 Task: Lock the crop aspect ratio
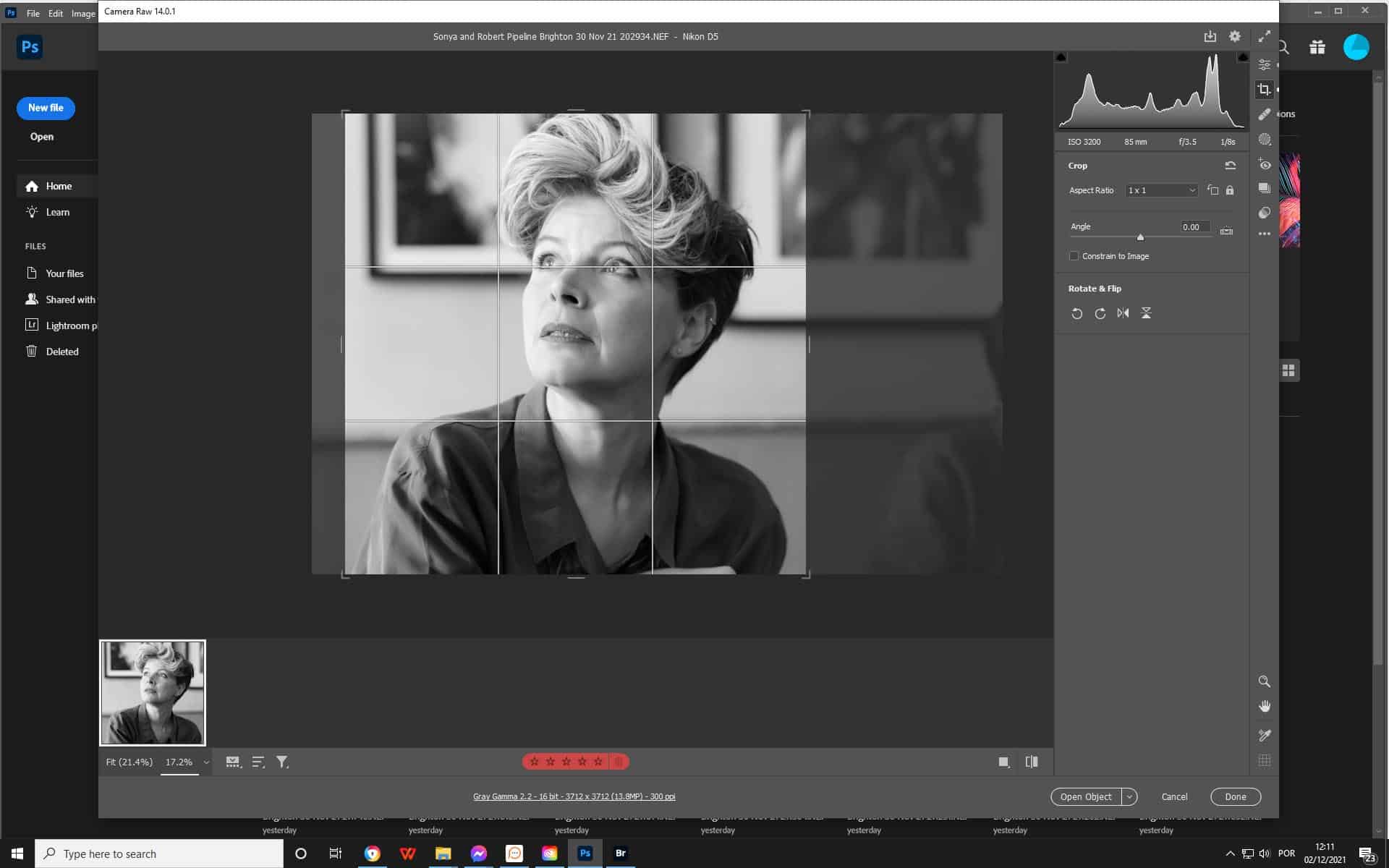coord(1231,190)
